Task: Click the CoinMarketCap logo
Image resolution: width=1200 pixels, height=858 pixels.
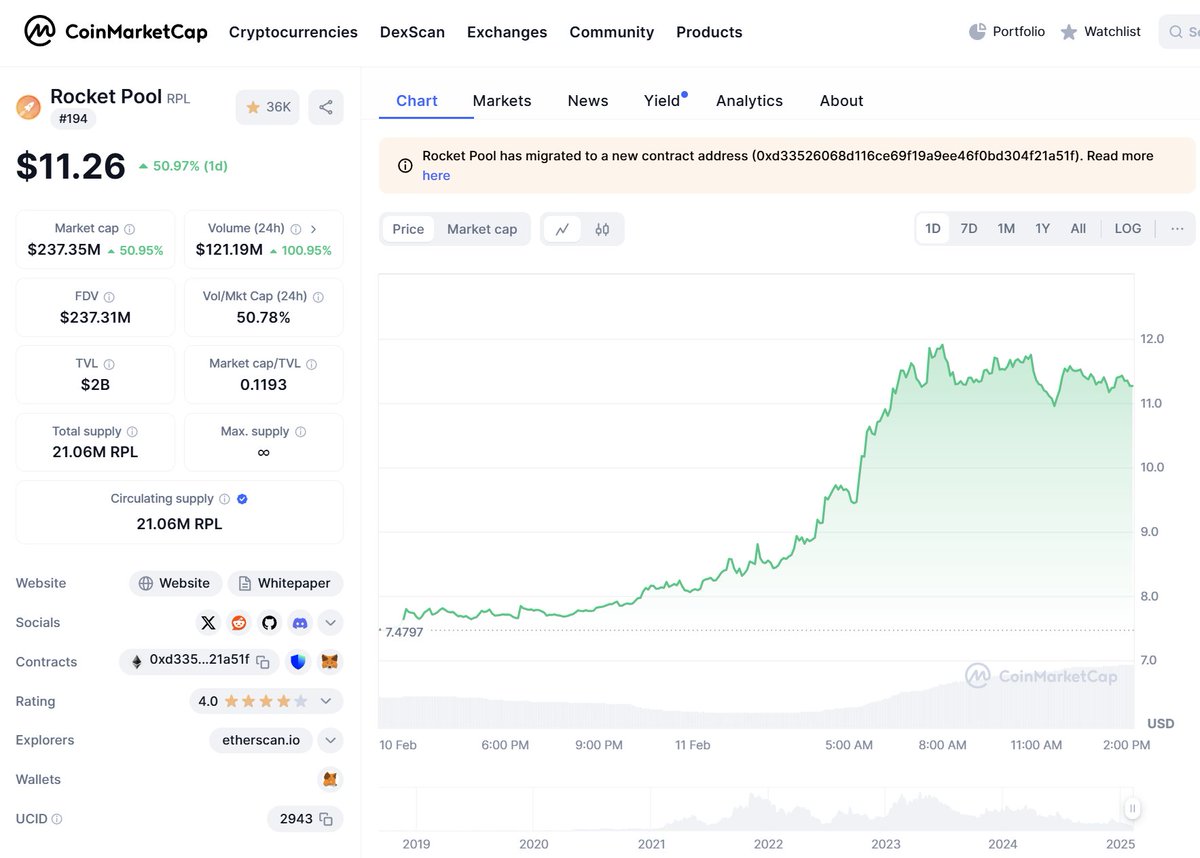Action: click(x=116, y=32)
